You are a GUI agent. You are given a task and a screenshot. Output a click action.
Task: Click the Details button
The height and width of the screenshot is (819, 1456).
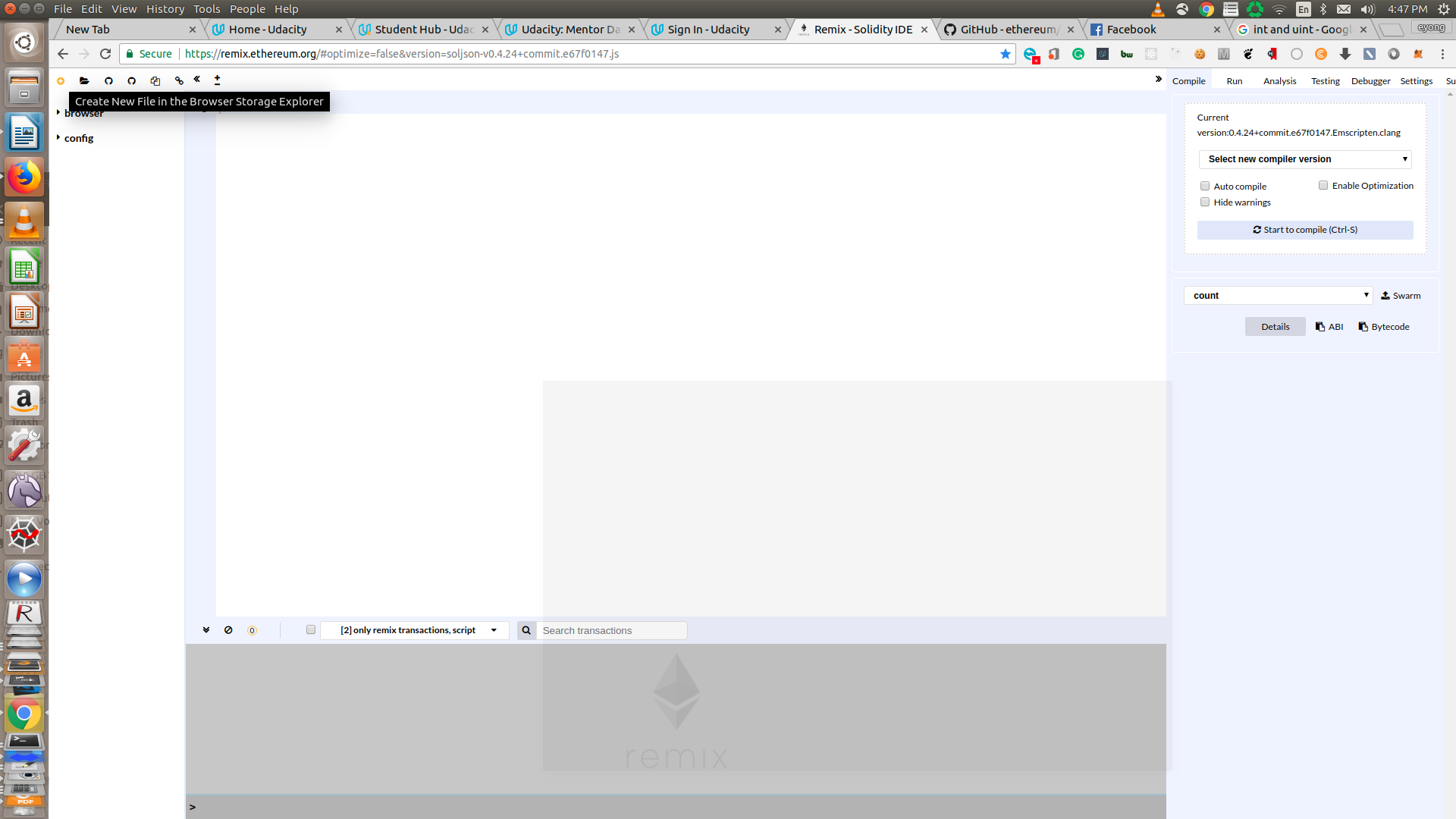tap(1275, 327)
